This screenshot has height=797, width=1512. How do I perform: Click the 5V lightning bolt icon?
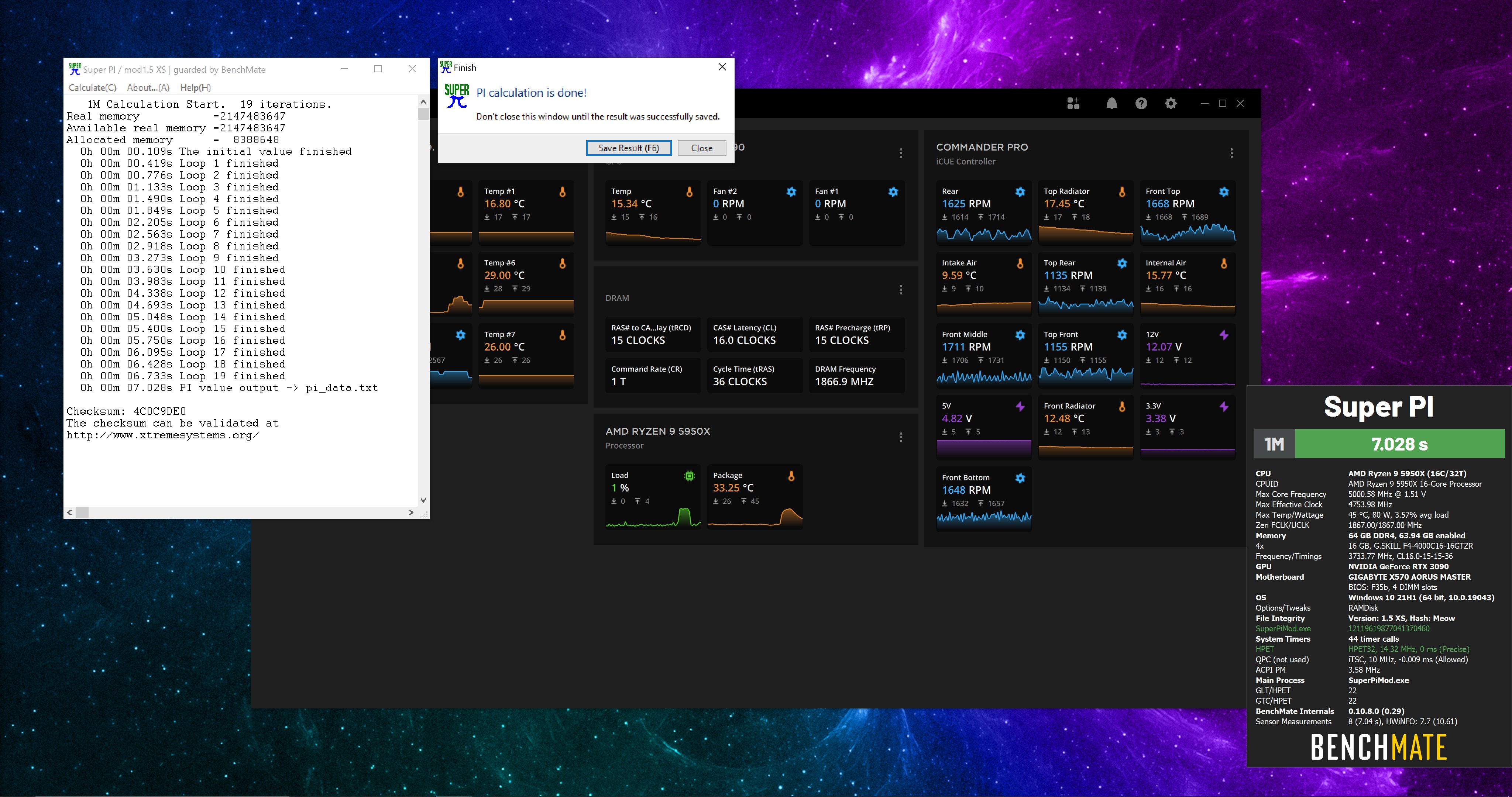point(1020,407)
